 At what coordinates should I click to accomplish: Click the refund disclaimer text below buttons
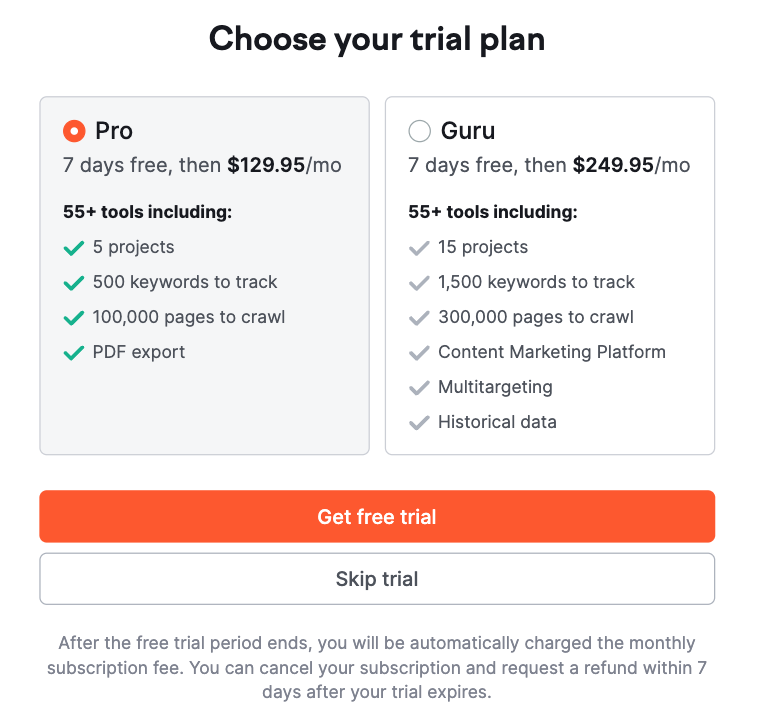click(377, 667)
